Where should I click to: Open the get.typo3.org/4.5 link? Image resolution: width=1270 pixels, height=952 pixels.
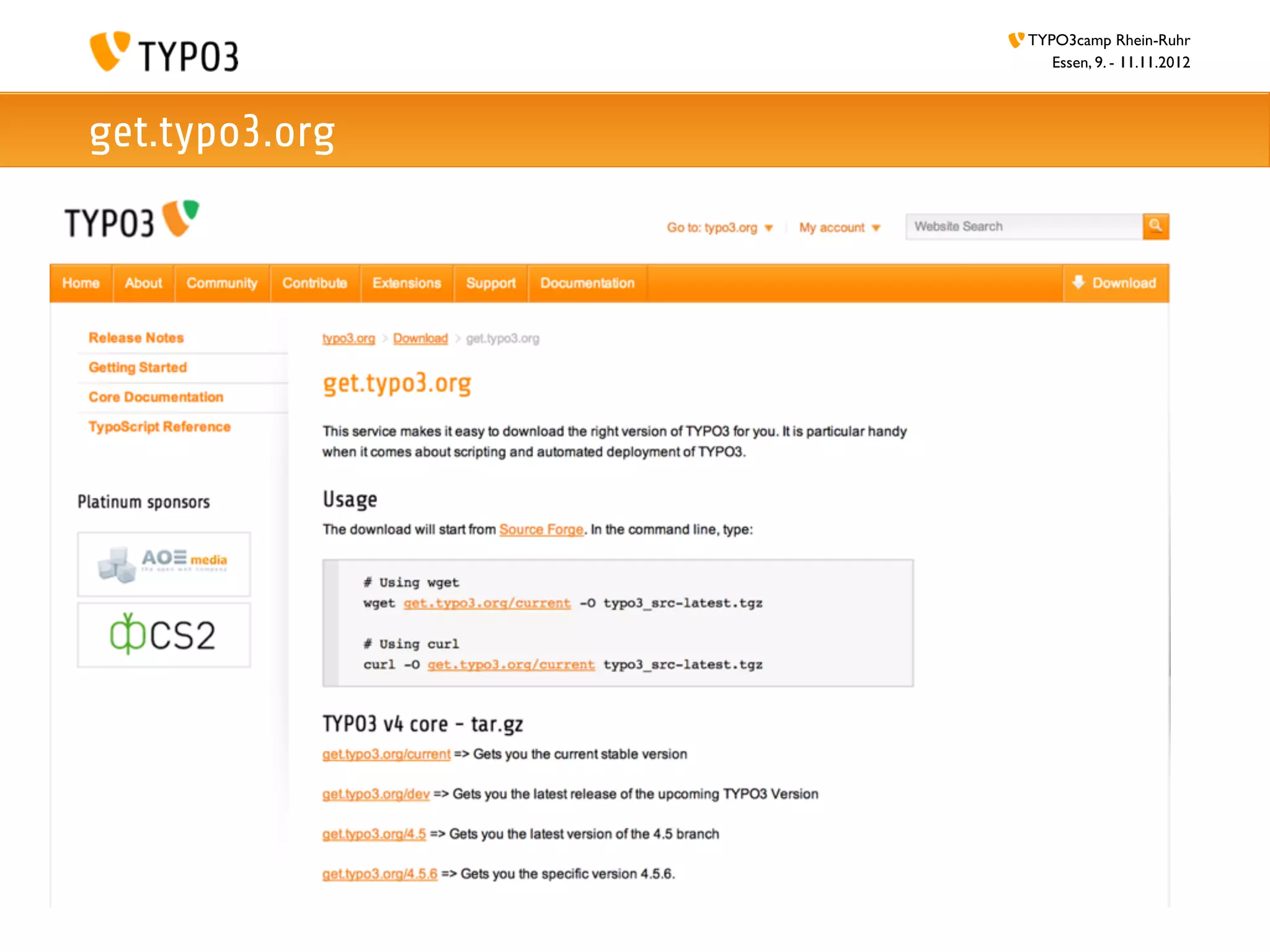click(x=374, y=834)
